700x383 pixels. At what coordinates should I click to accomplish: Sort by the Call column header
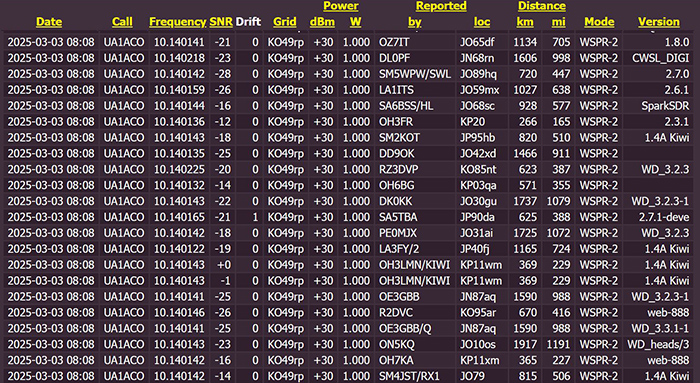pyautogui.click(x=122, y=21)
